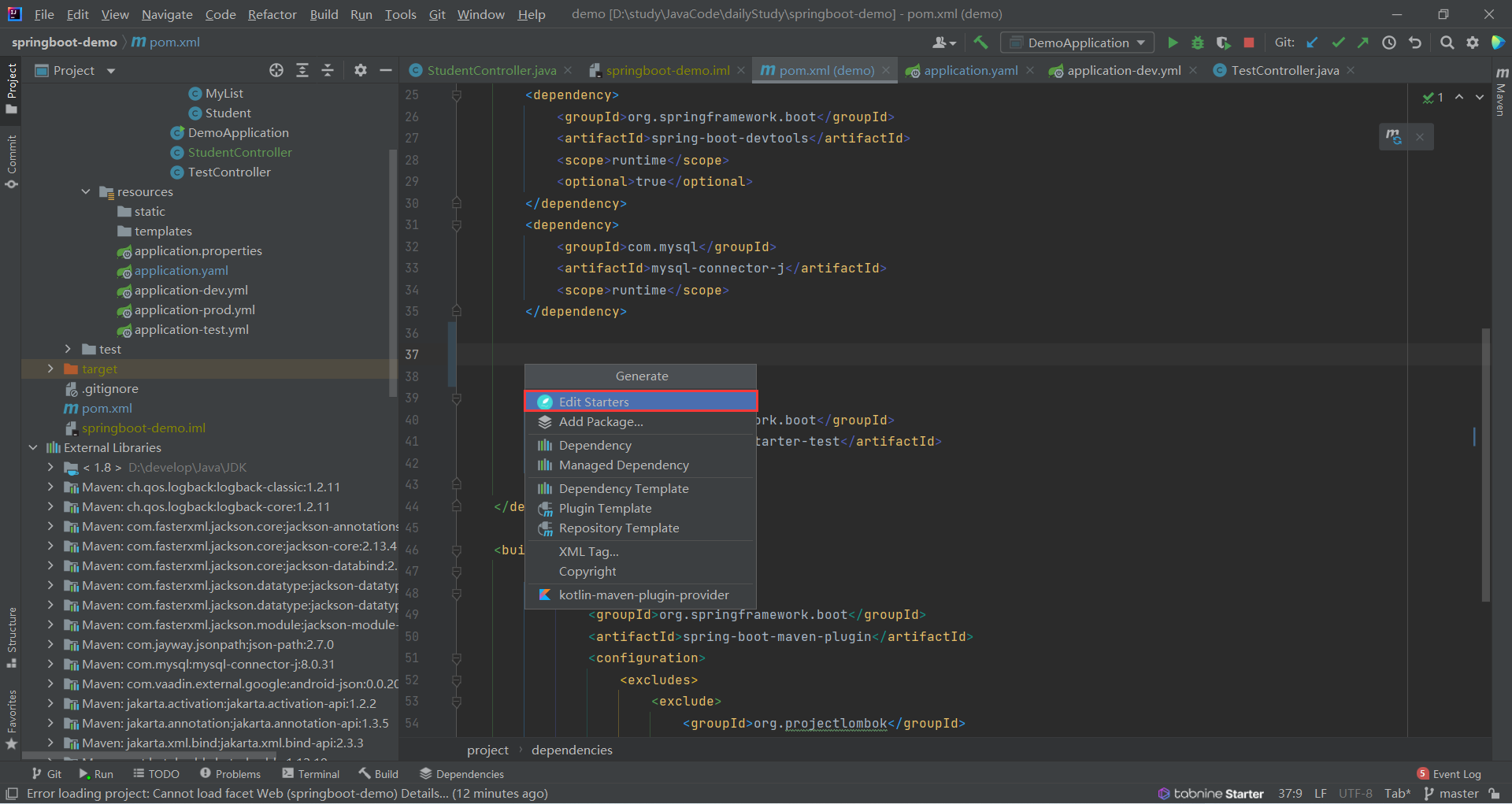Image resolution: width=1512 pixels, height=804 pixels.
Task: Switch to application.yaml editor tab
Action: tap(970, 70)
